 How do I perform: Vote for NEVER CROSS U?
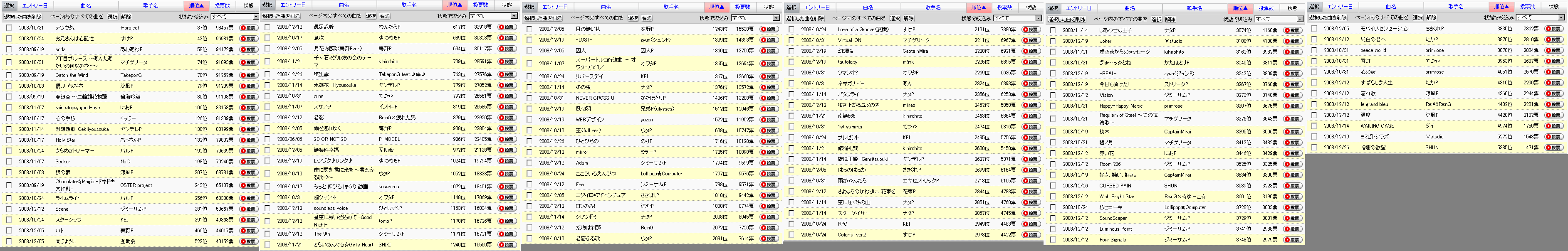(769, 98)
